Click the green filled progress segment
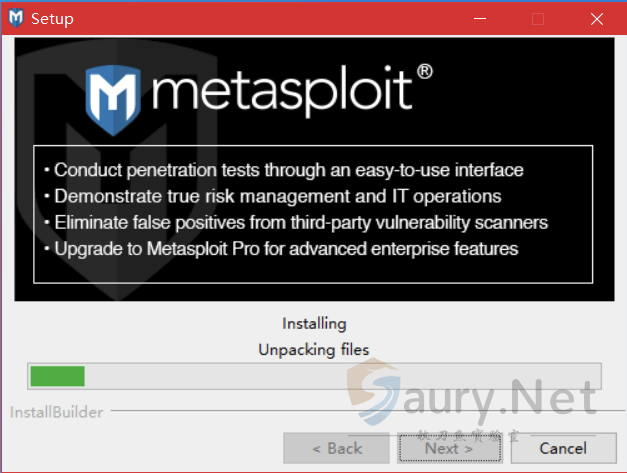 tap(57, 376)
